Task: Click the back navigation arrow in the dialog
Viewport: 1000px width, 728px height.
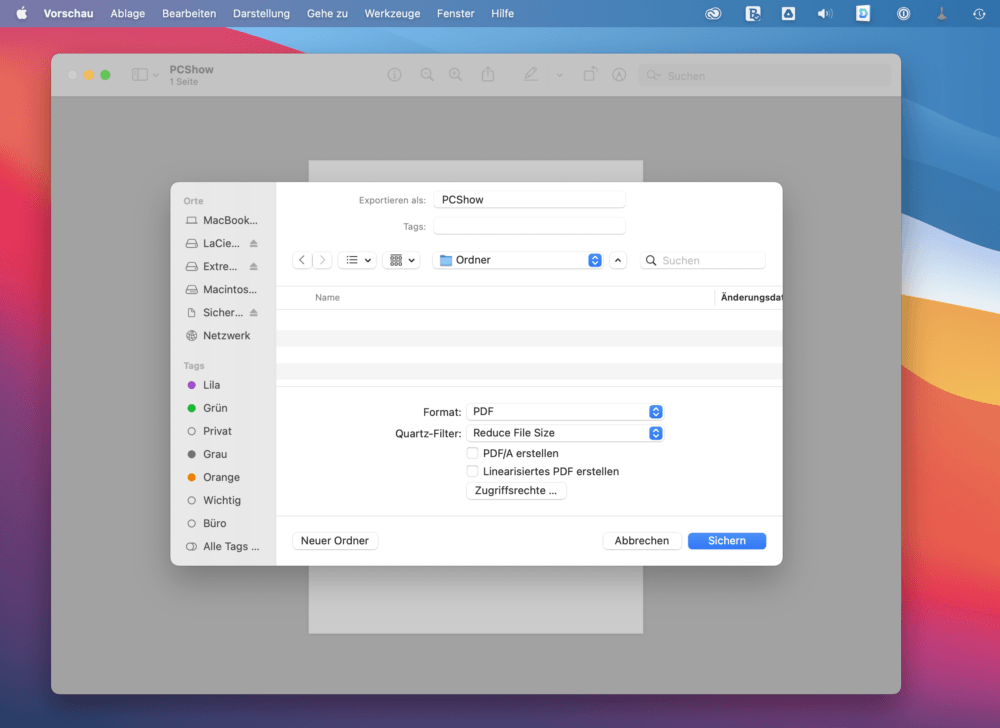Action: click(x=302, y=260)
